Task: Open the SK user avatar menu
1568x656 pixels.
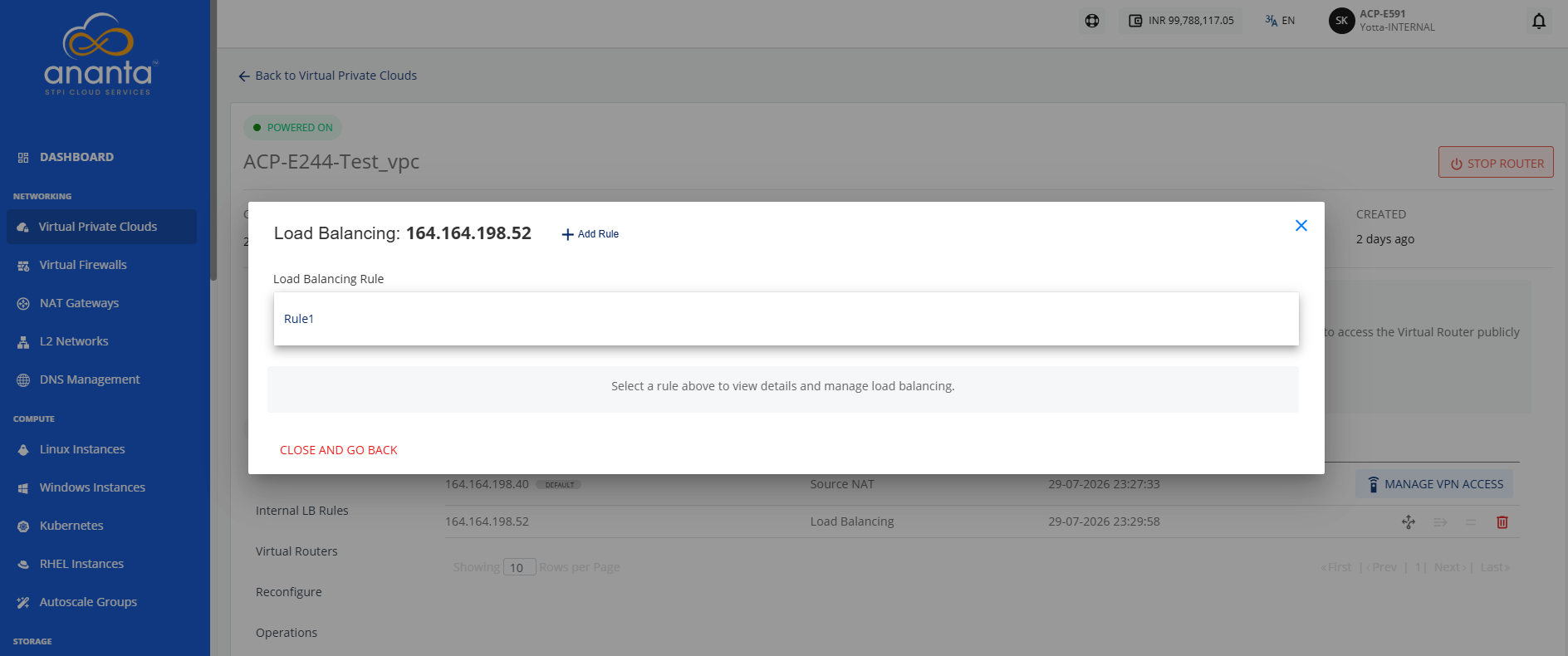Action: coord(1341,21)
